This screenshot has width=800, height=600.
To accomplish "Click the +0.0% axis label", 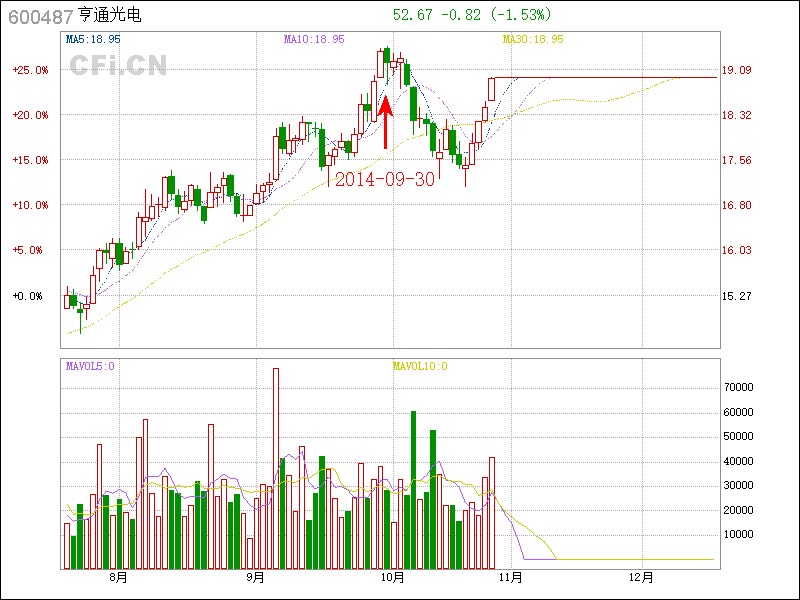I will (x=27, y=296).
